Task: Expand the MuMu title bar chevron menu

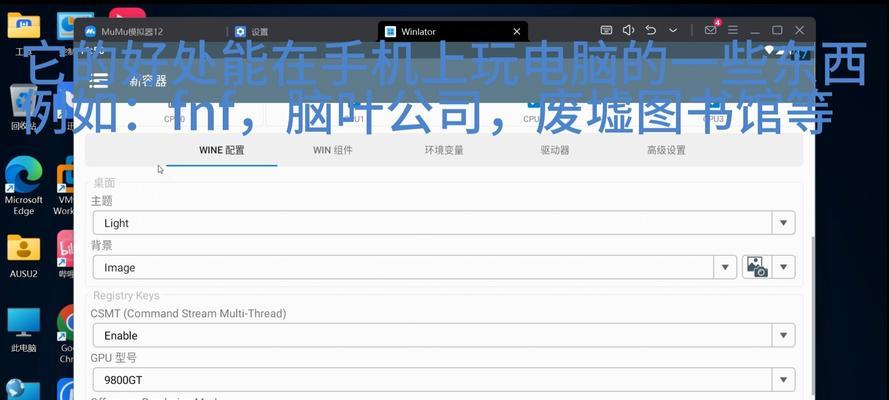Action: pos(673,31)
